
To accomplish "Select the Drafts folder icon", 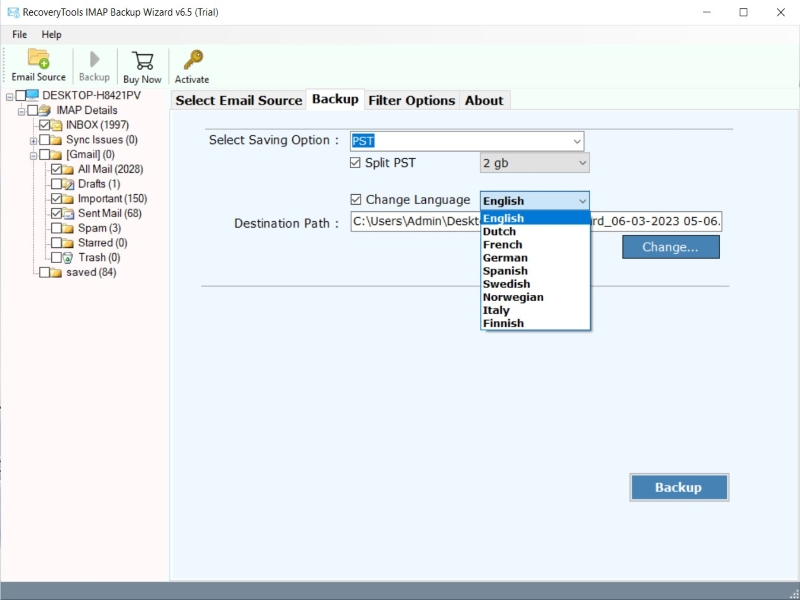I will click(68, 184).
